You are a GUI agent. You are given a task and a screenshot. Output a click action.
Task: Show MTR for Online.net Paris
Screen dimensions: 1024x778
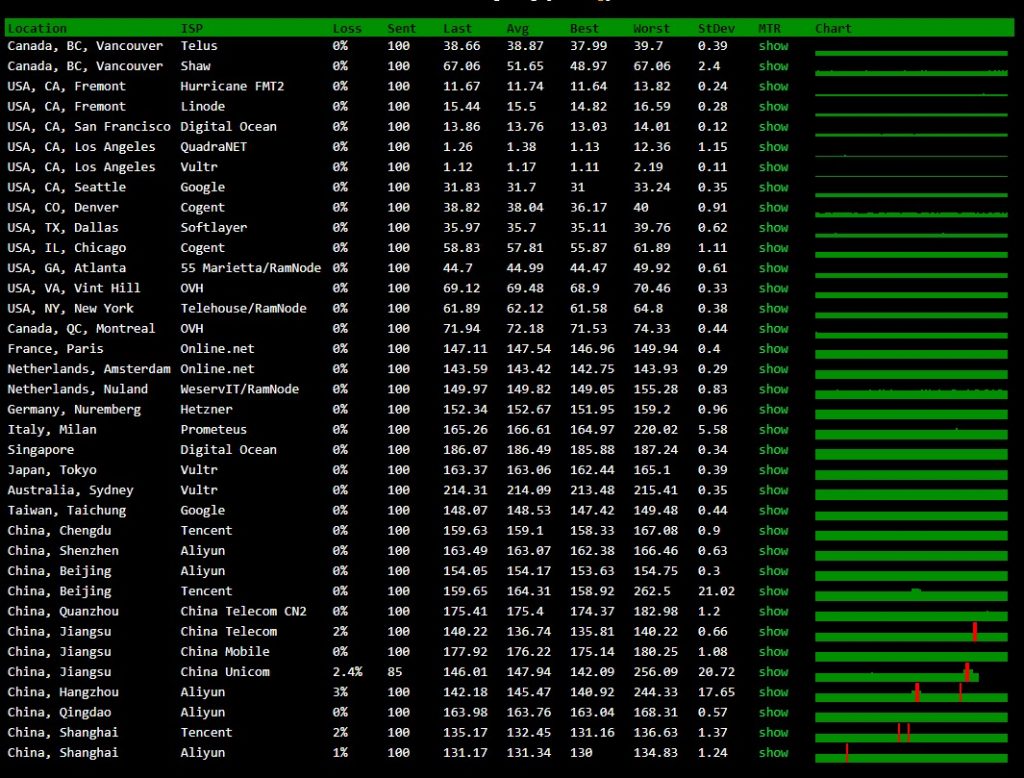[x=773, y=349]
